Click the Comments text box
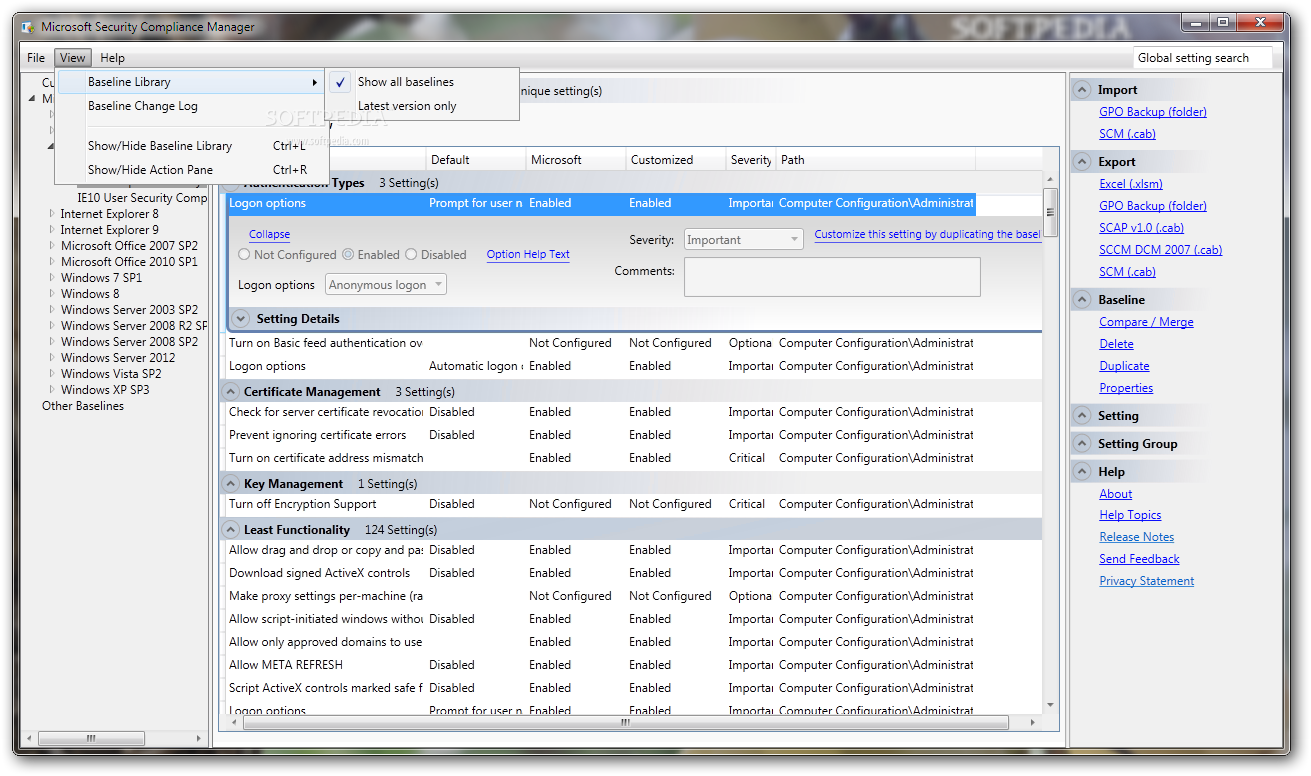 click(832, 277)
